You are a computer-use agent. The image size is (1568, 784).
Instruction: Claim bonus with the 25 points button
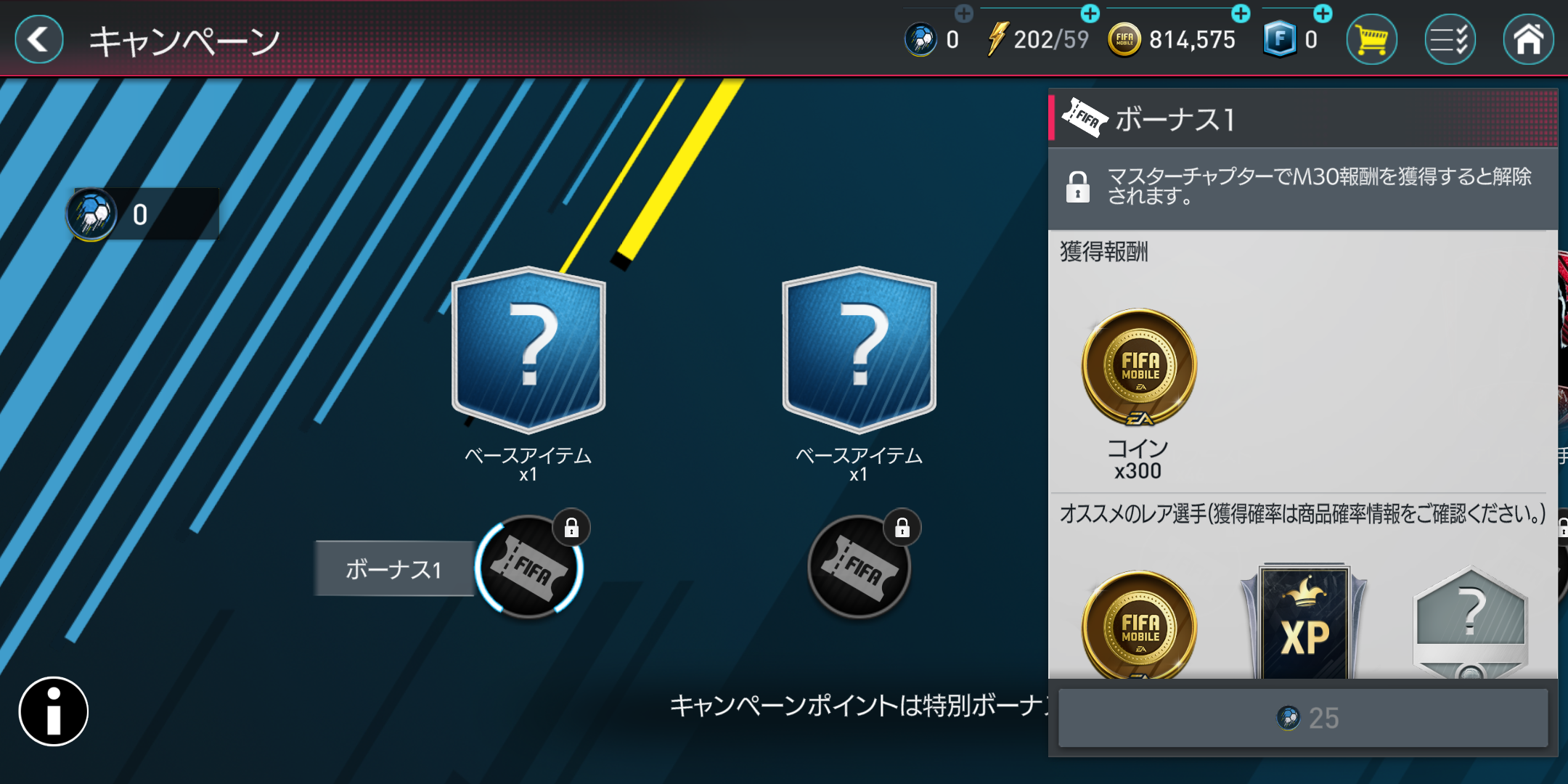1303,718
